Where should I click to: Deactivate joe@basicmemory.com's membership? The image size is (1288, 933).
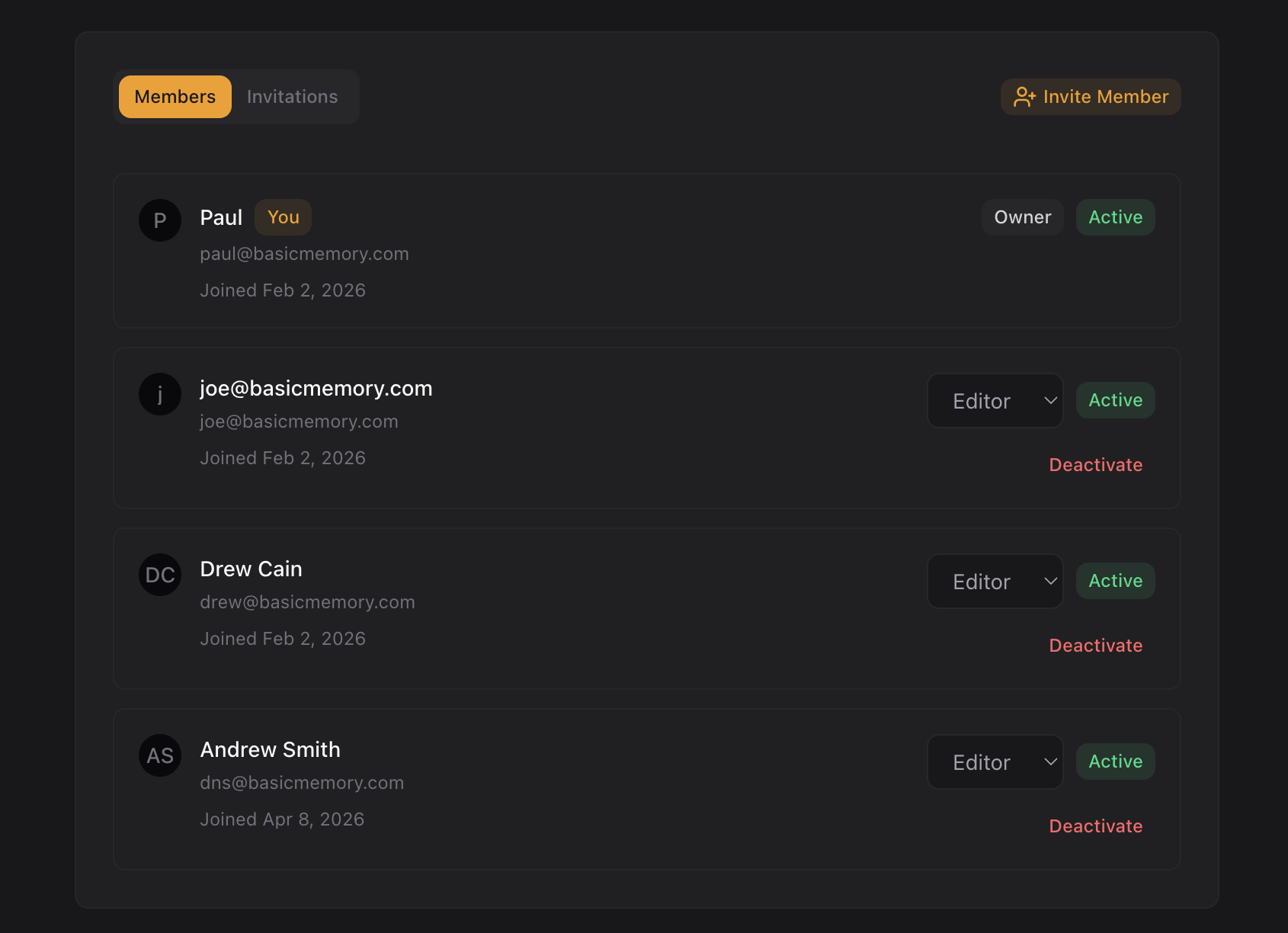point(1096,465)
